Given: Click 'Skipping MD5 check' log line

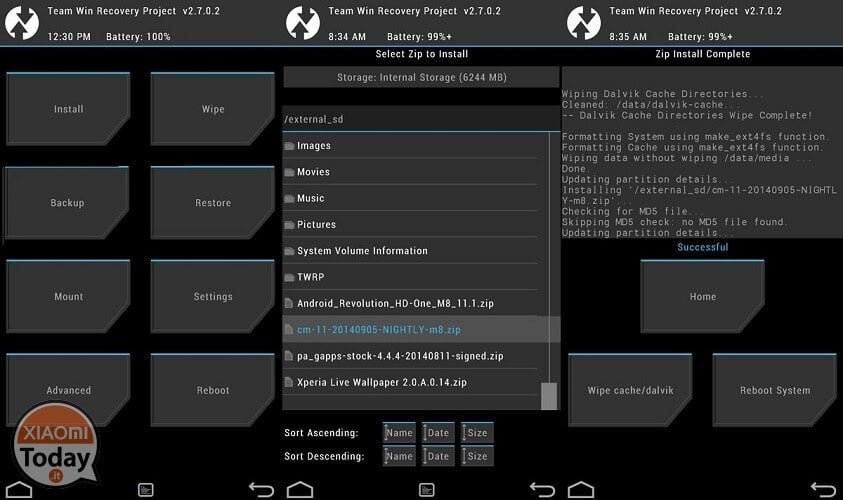Looking at the screenshot, I should tap(674, 222).
